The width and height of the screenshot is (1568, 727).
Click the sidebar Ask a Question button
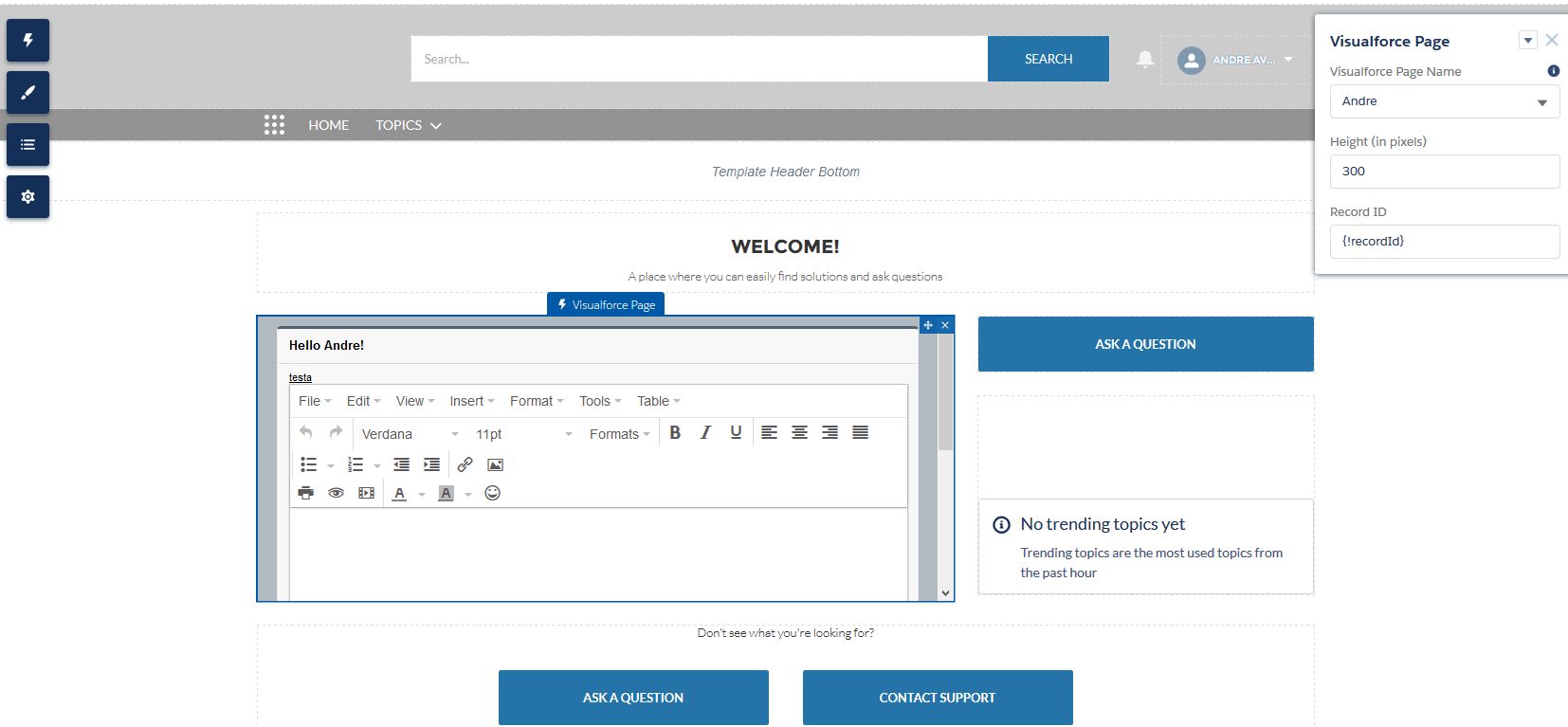tap(1145, 344)
